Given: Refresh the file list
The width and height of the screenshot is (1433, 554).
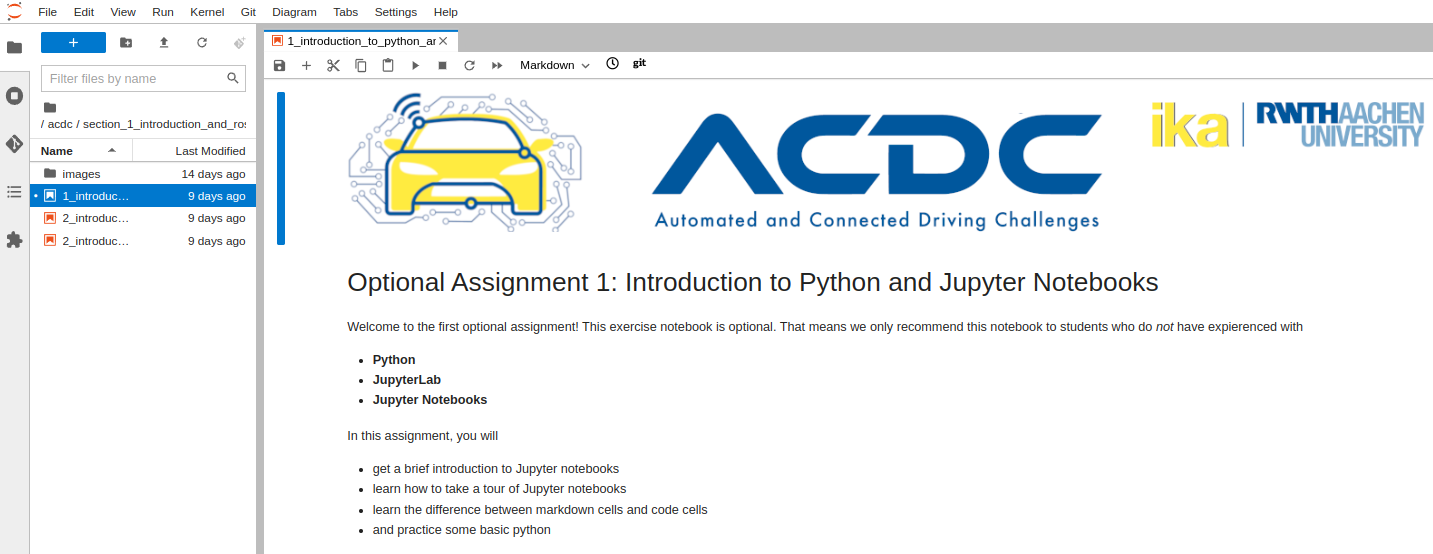Looking at the screenshot, I should pos(202,42).
